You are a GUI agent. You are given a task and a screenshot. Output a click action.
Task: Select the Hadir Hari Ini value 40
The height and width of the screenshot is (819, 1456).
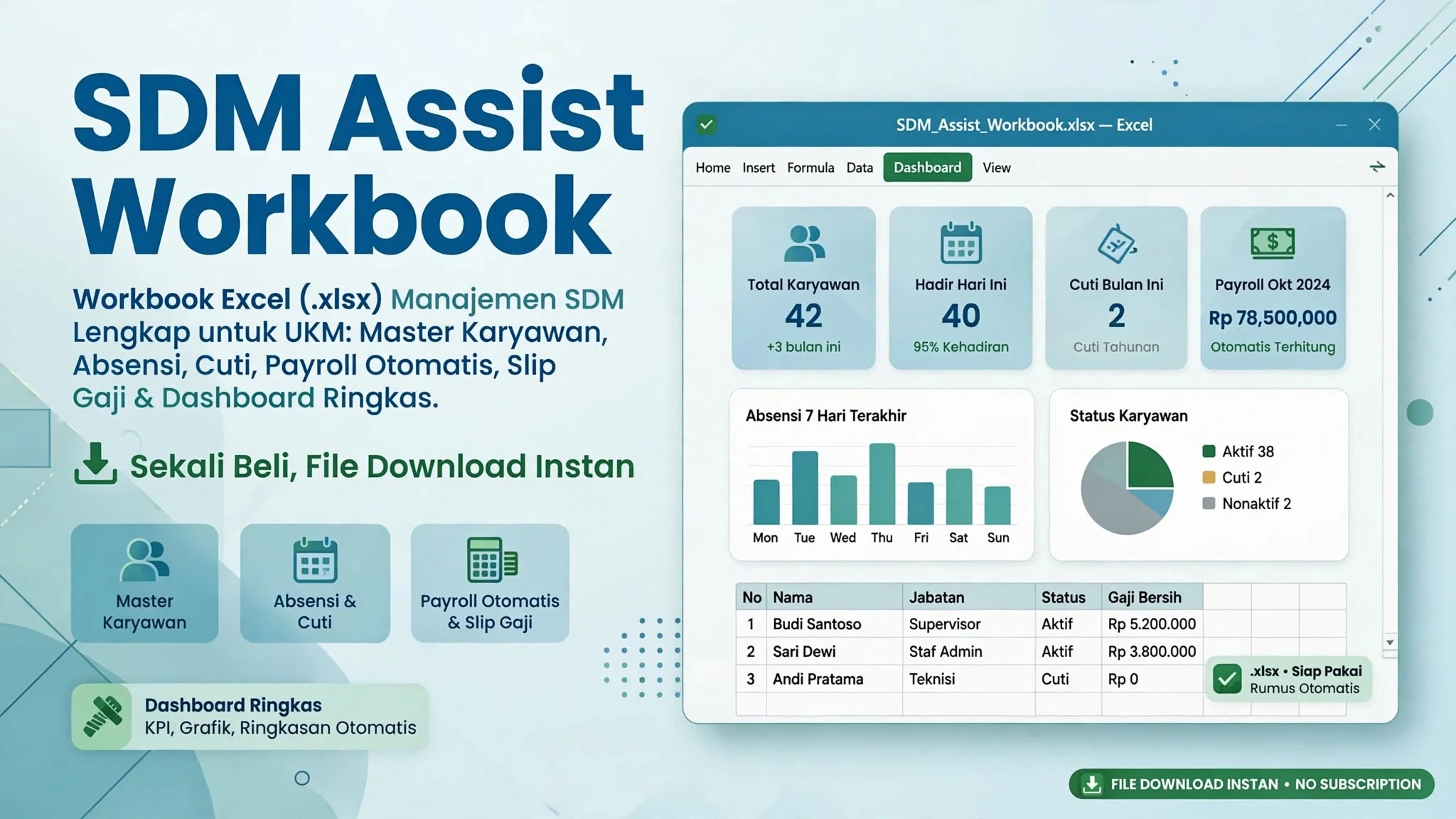click(x=961, y=316)
